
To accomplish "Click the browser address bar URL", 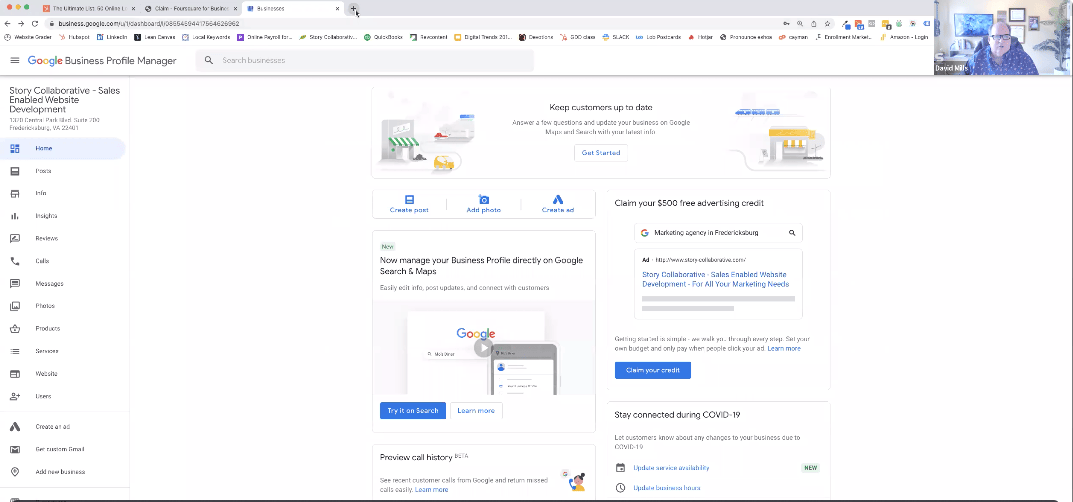I will (x=148, y=23).
